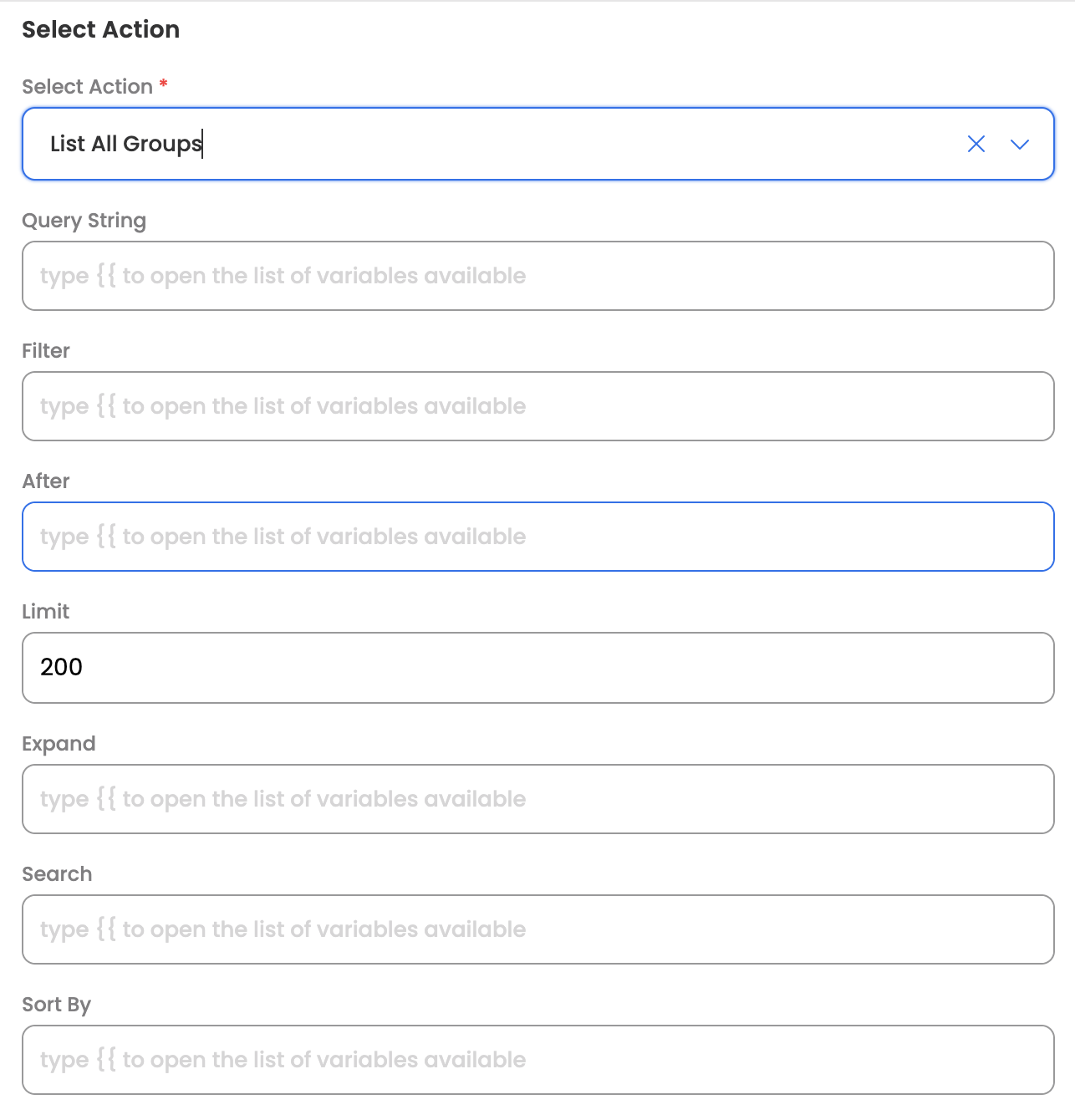Screen dimensions: 1075x1120
Task: Click the Expand field label
Action: [59, 744]
